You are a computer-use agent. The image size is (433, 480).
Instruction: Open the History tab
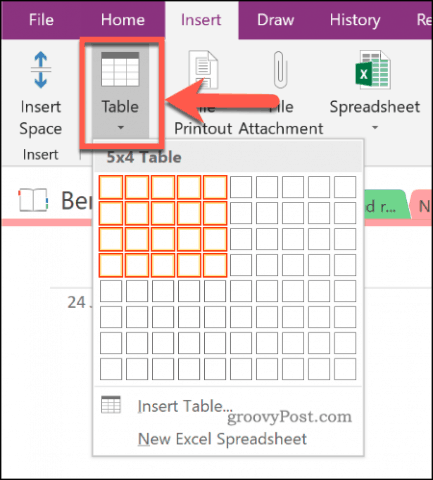355,20
